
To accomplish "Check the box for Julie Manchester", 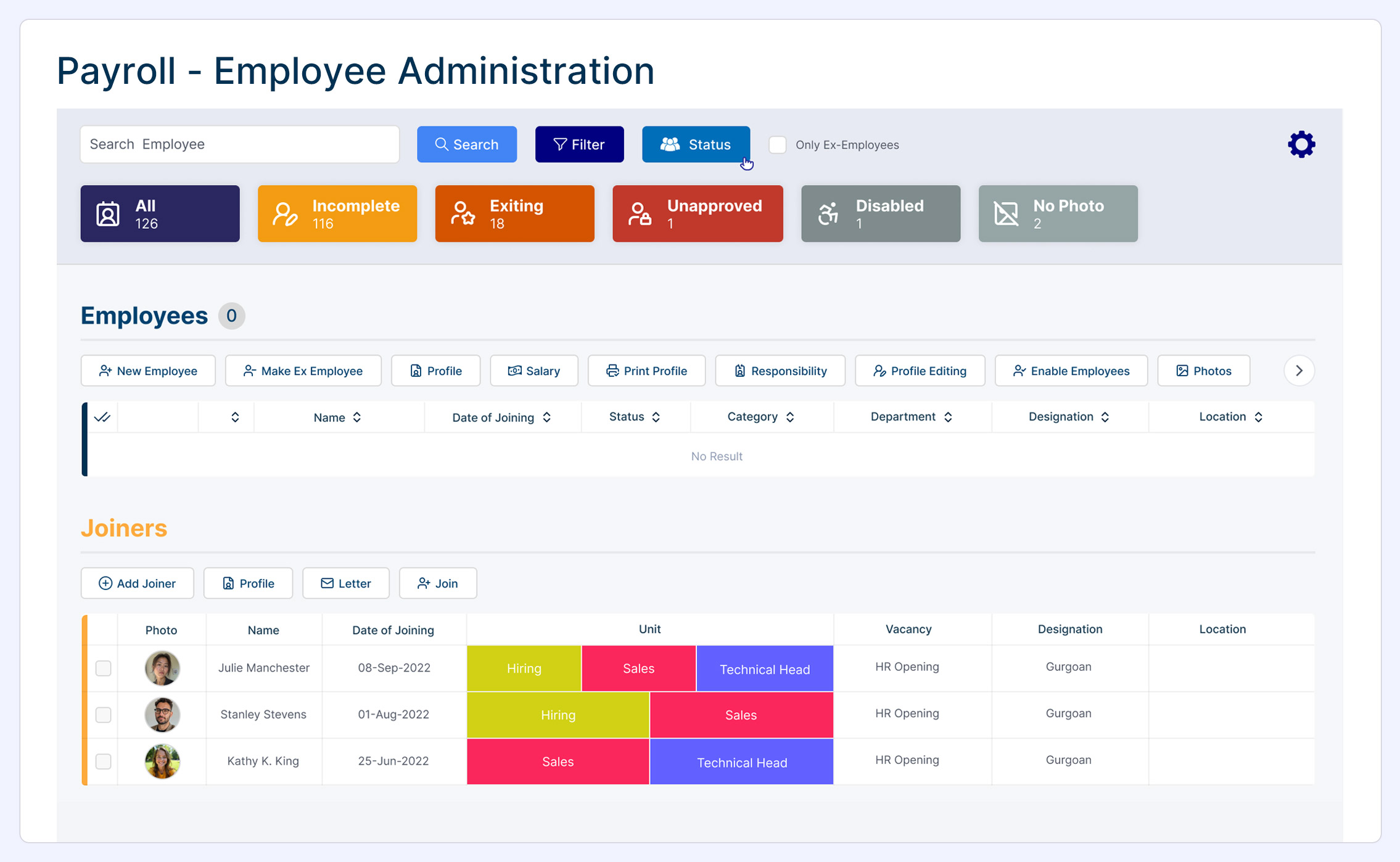I will [x=103, y=668].
